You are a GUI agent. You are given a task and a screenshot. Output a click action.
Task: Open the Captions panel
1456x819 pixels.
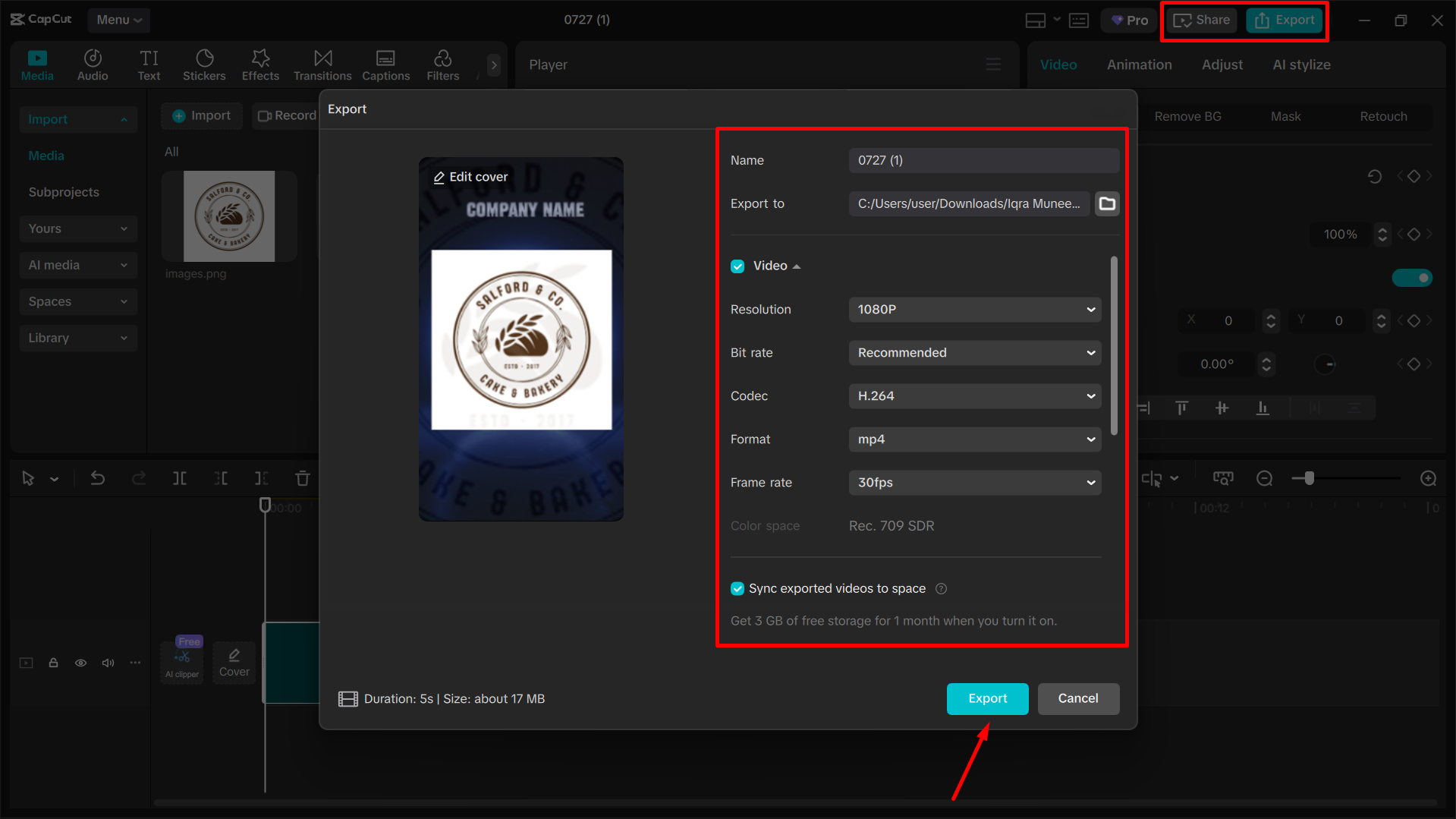click(x=385, y=65)
